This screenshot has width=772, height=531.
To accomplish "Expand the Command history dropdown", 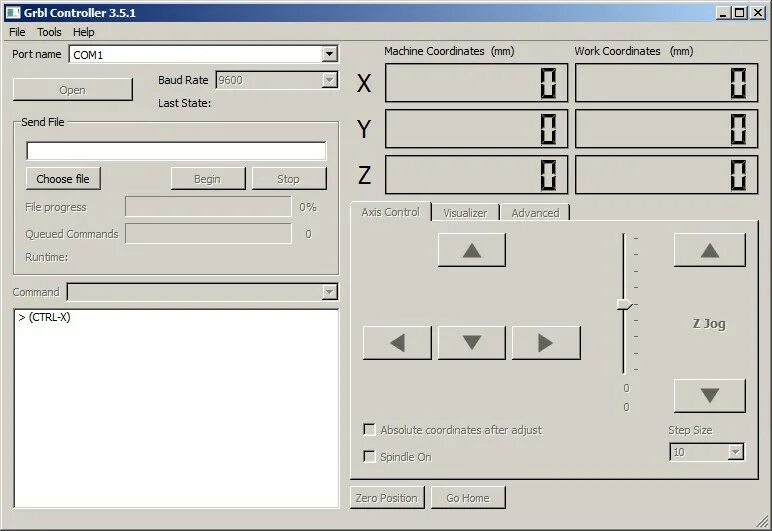I will 329,292.
